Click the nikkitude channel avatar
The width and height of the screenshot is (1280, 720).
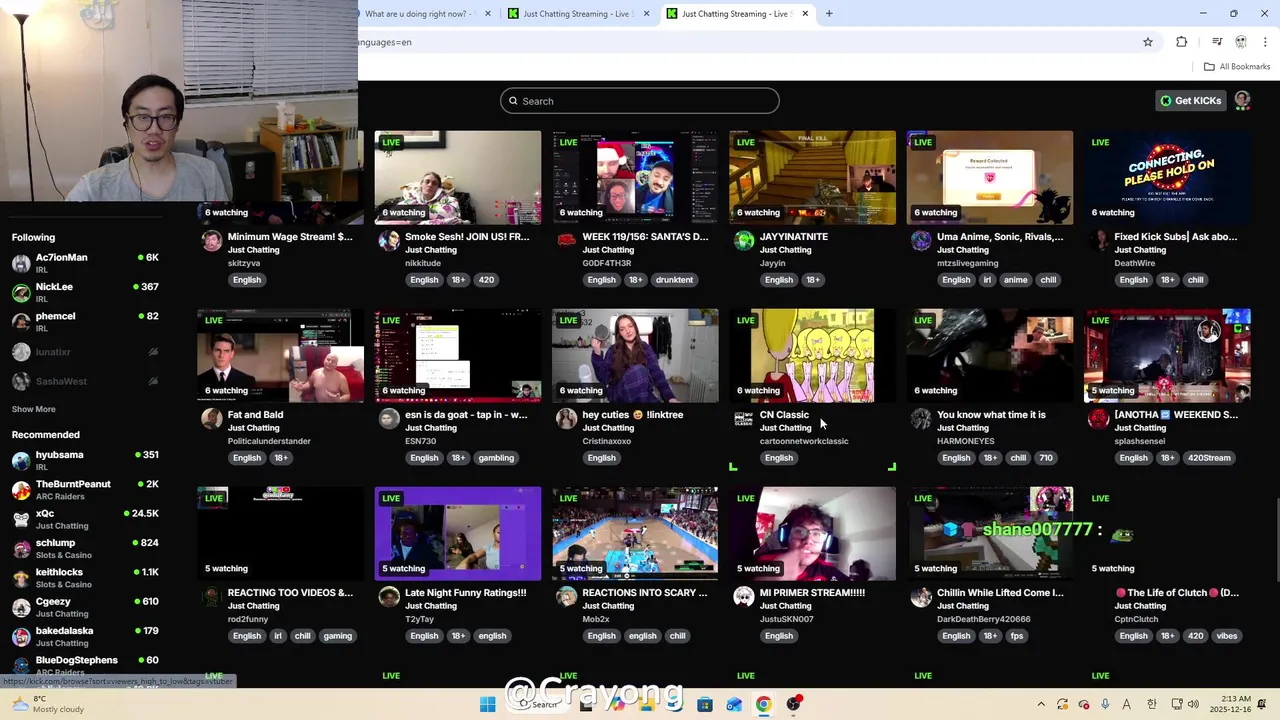389,240
